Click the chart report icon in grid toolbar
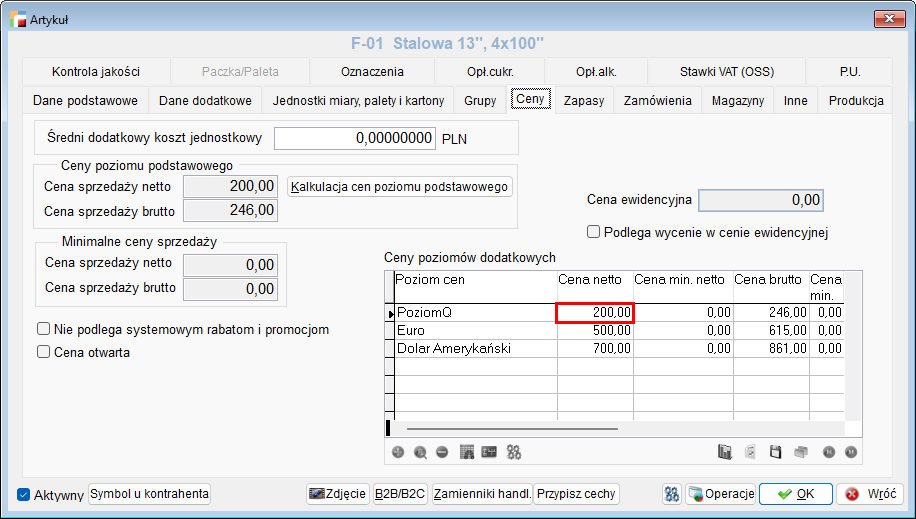 (725, 452)
